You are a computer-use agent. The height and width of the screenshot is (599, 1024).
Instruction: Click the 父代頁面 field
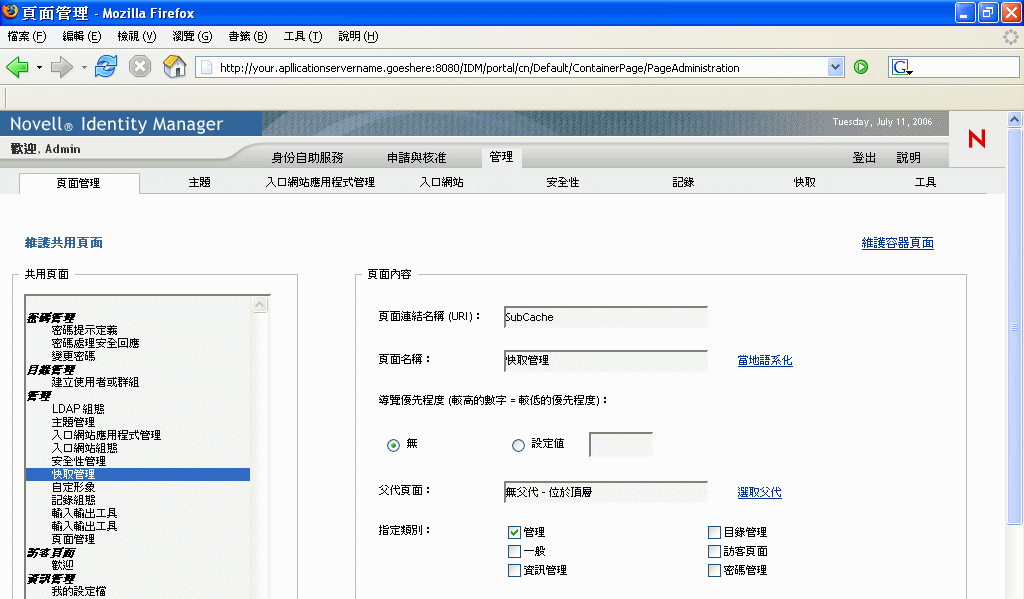coord(605,492)
